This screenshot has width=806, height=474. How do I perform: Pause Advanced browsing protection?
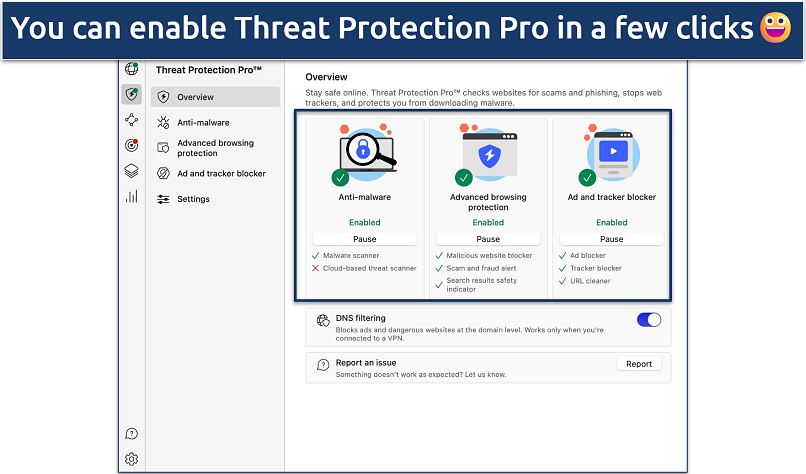[x=488, y=239]
